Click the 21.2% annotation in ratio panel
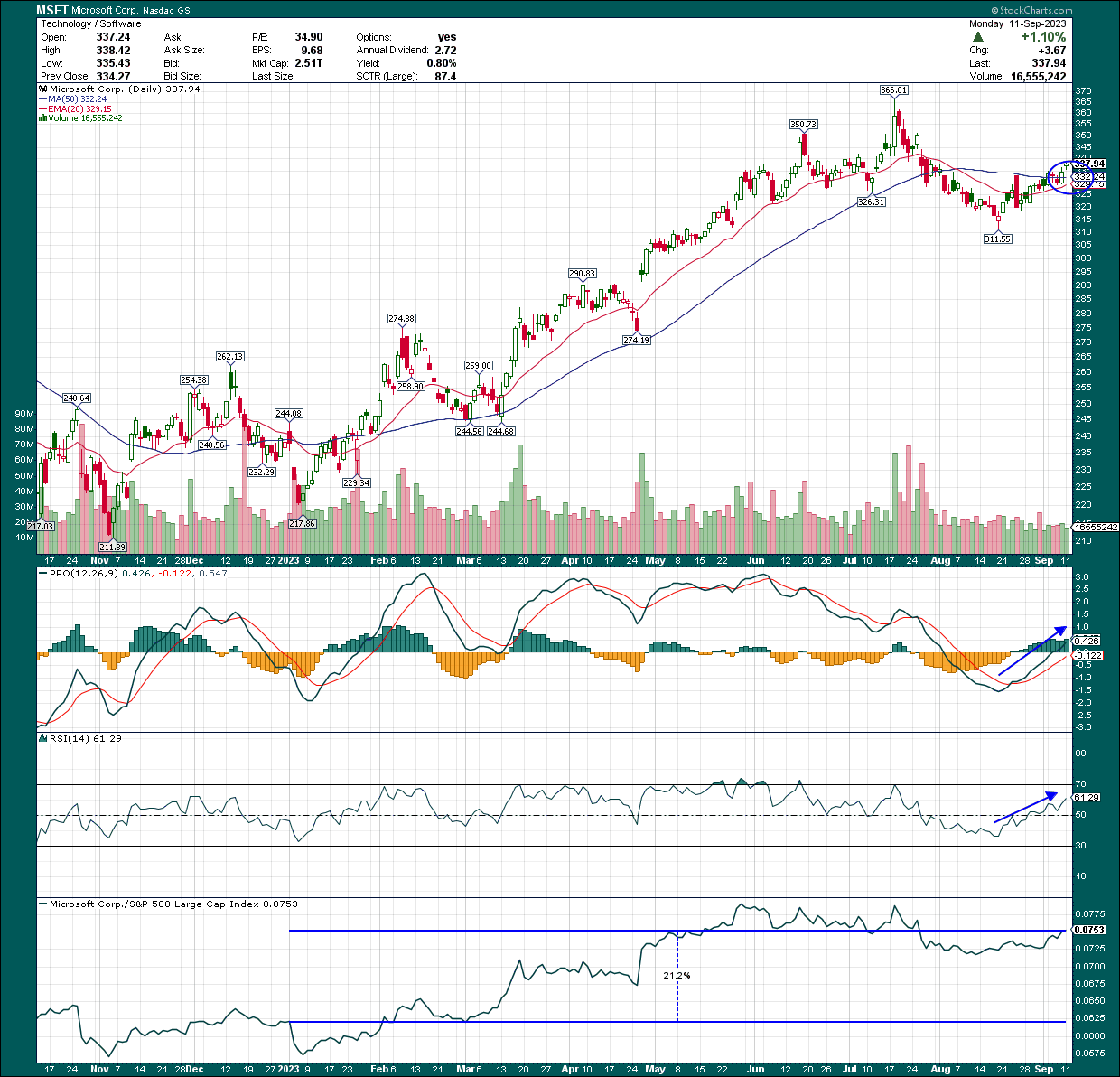This screenshot has width=1120, height=1077. click(x=676, y=976)
